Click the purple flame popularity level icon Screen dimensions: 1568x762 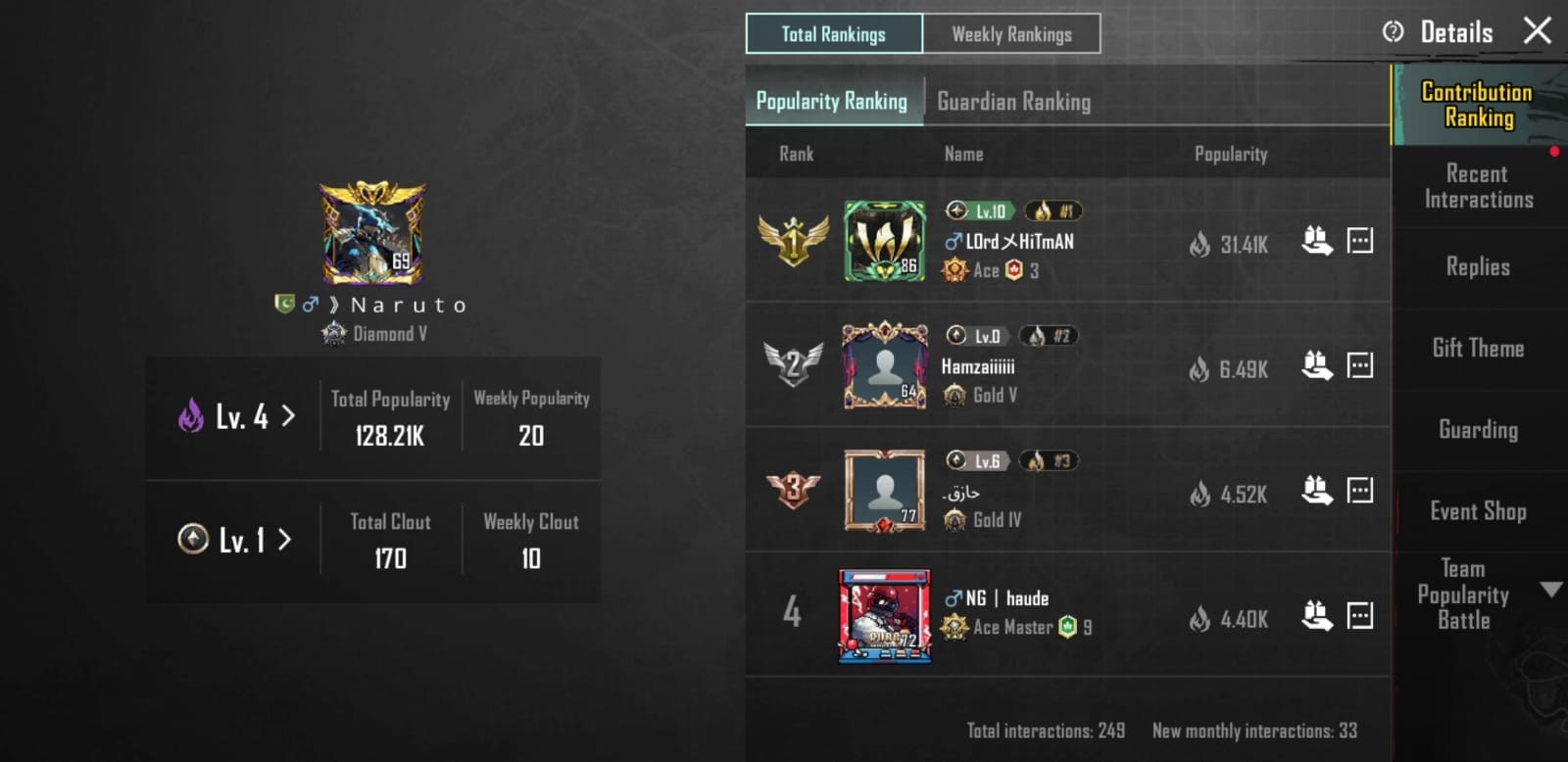pyautogui.click(x=190, y=415)
